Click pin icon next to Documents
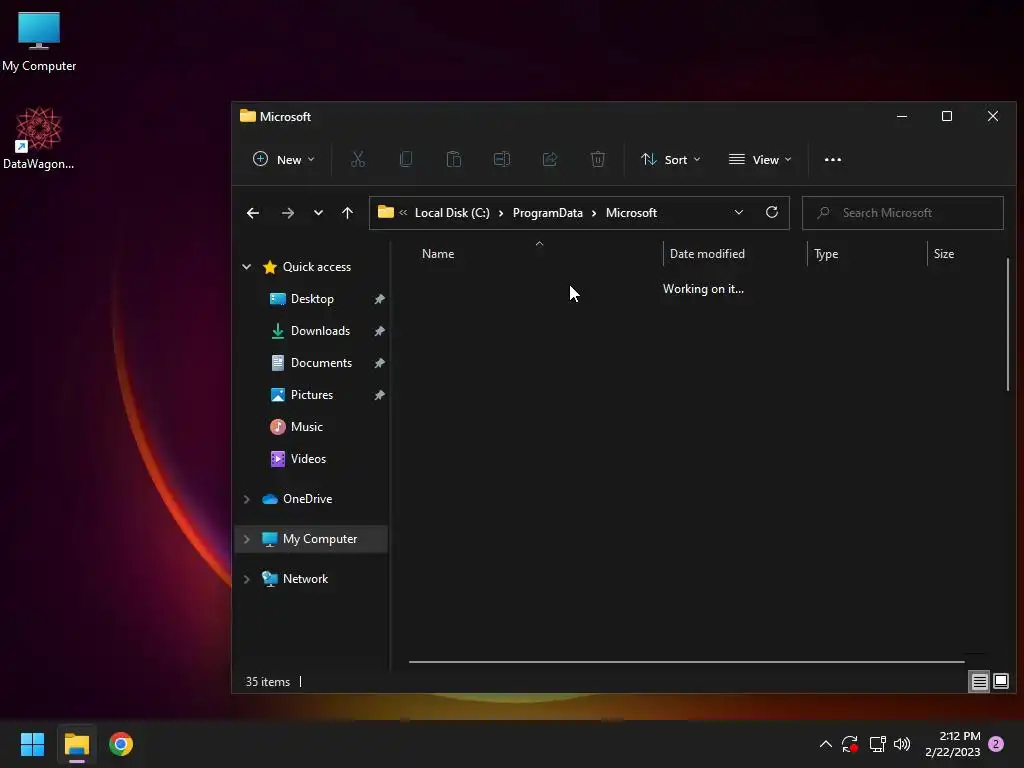Image resolution: width=1024 pixels, height=768 pixels. click(379, 363)
